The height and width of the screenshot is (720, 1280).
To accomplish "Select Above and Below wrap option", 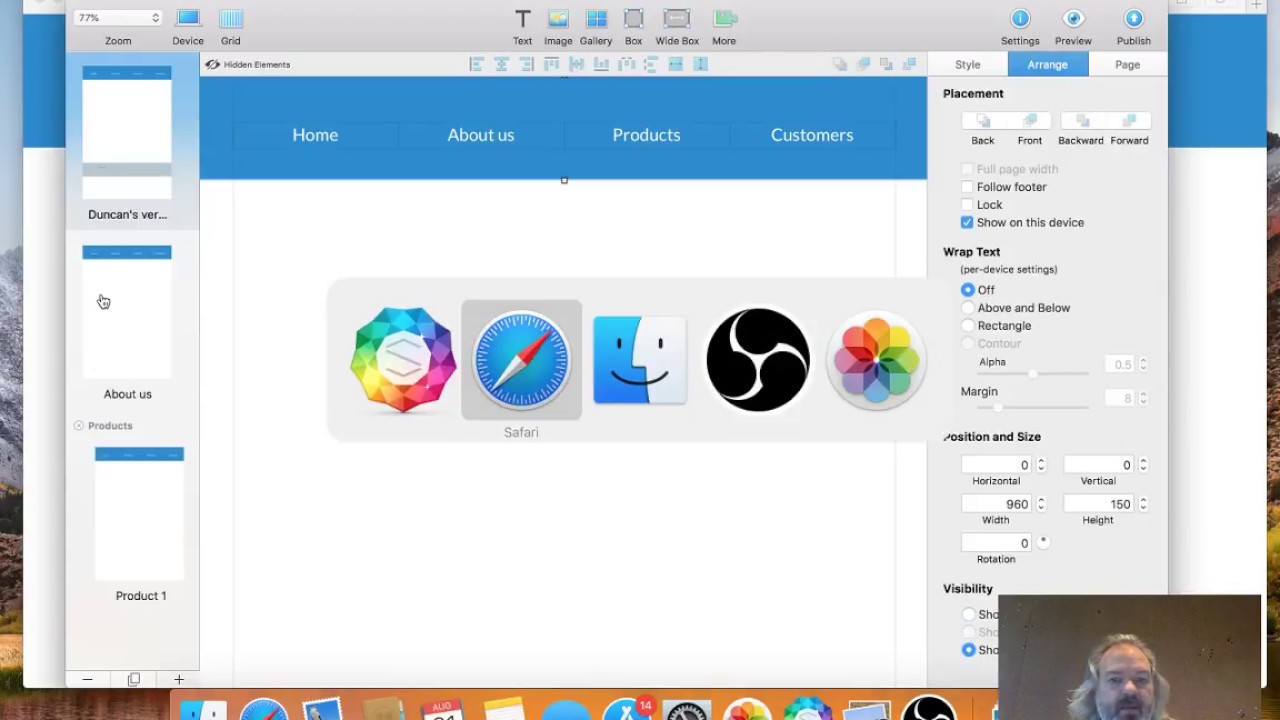I will [x=968, y=308].
